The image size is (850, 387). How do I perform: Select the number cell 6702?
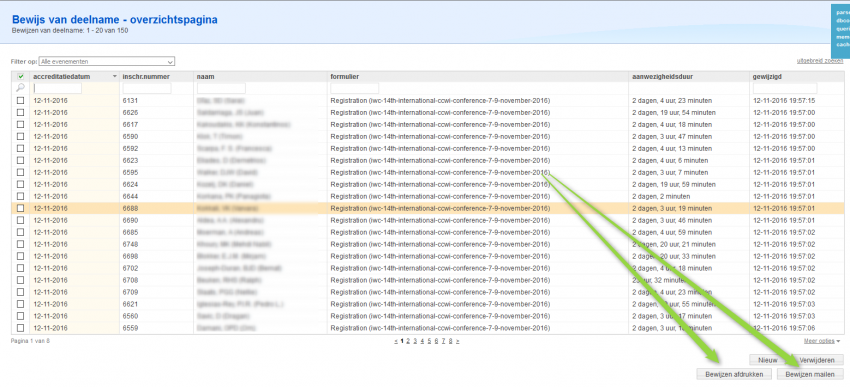pos(130,268)
